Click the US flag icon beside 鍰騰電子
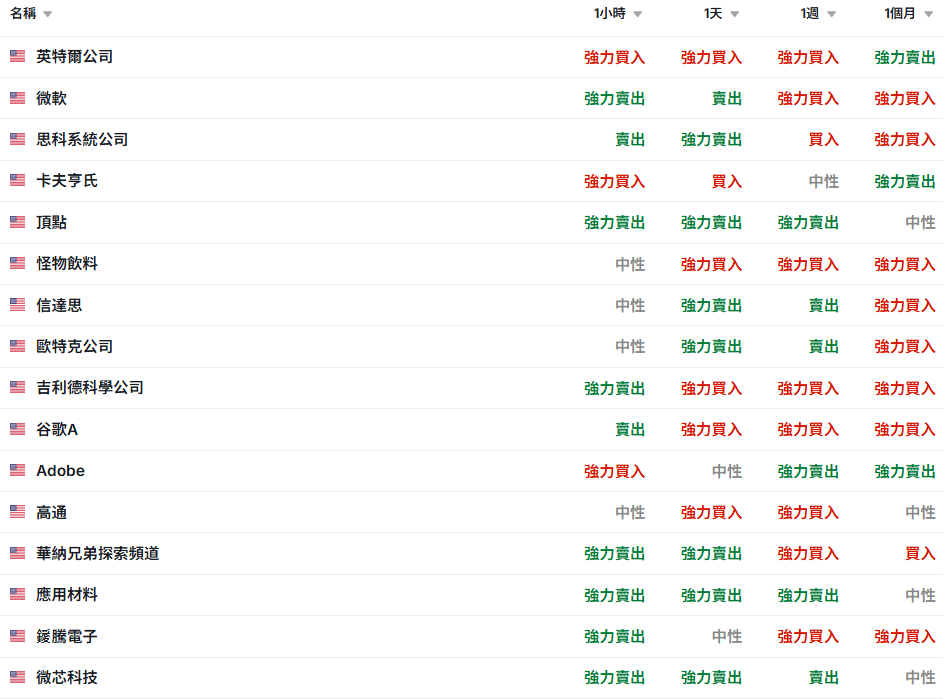947x699 pixels. [18, 636]
